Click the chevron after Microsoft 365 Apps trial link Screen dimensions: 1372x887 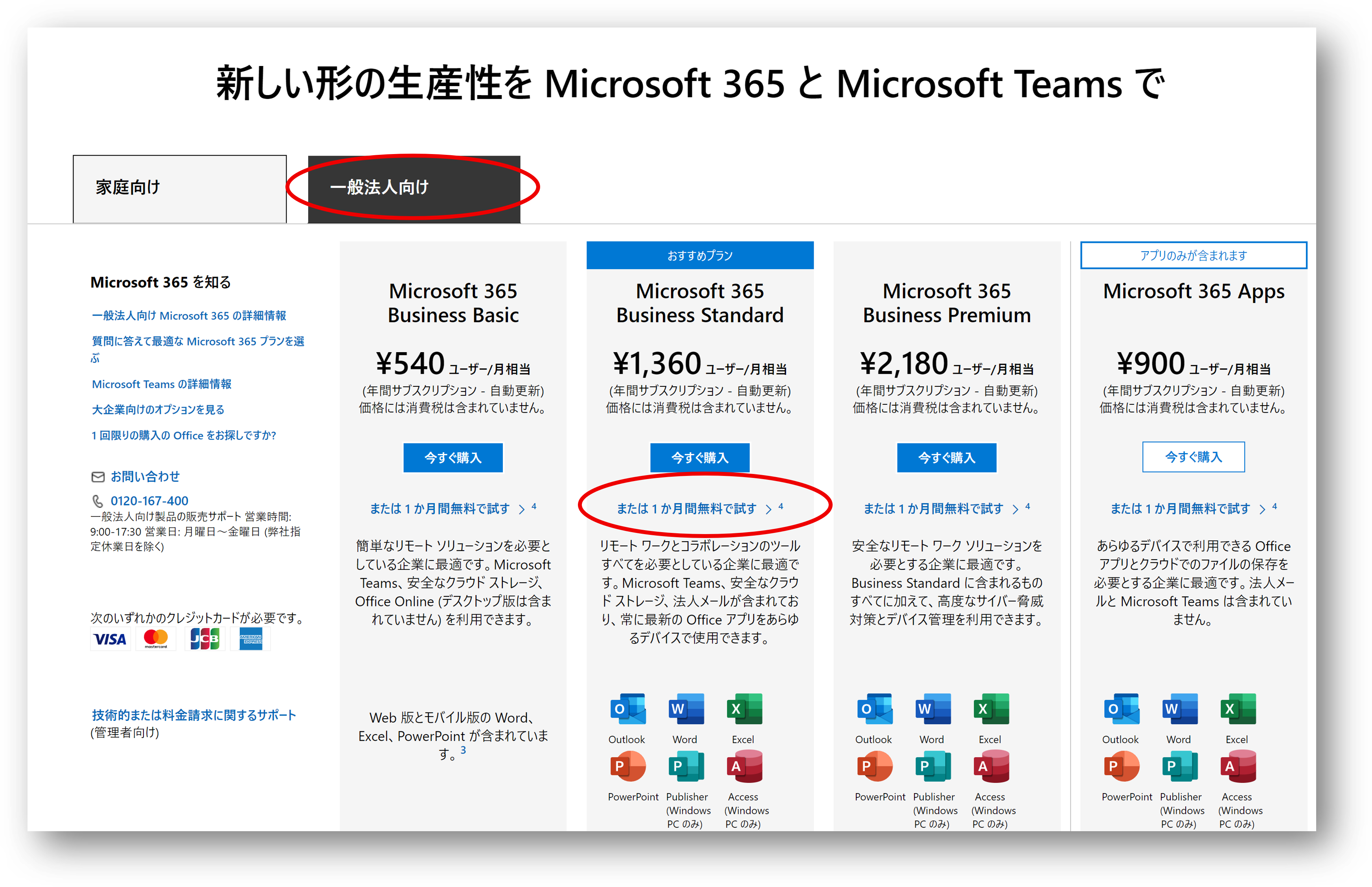[1262, 509]
